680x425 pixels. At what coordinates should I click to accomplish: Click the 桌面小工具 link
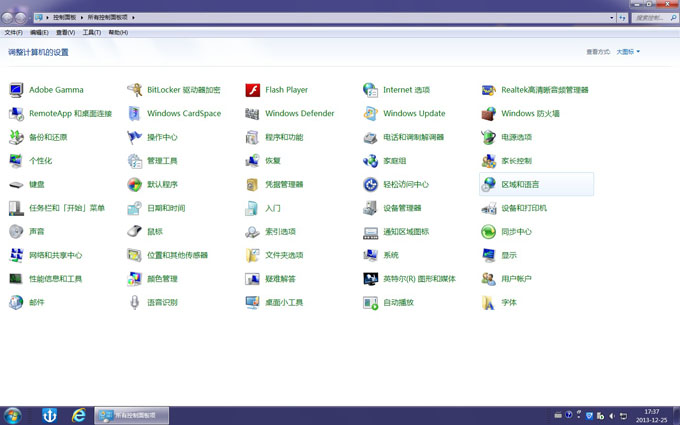tap(284, 302)
